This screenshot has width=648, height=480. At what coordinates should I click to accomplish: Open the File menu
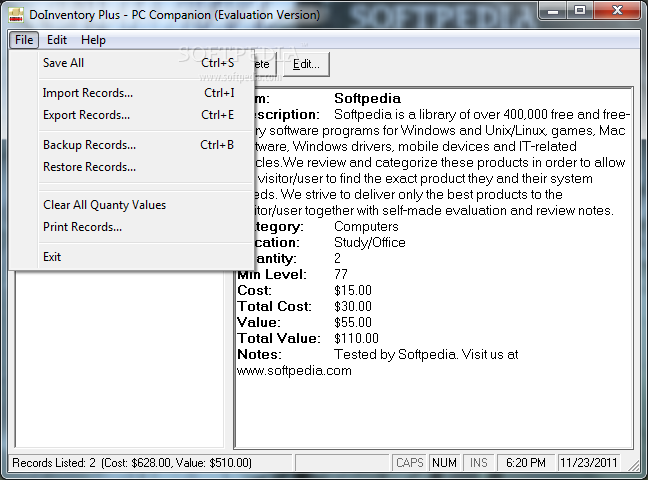tap(24, 40)
